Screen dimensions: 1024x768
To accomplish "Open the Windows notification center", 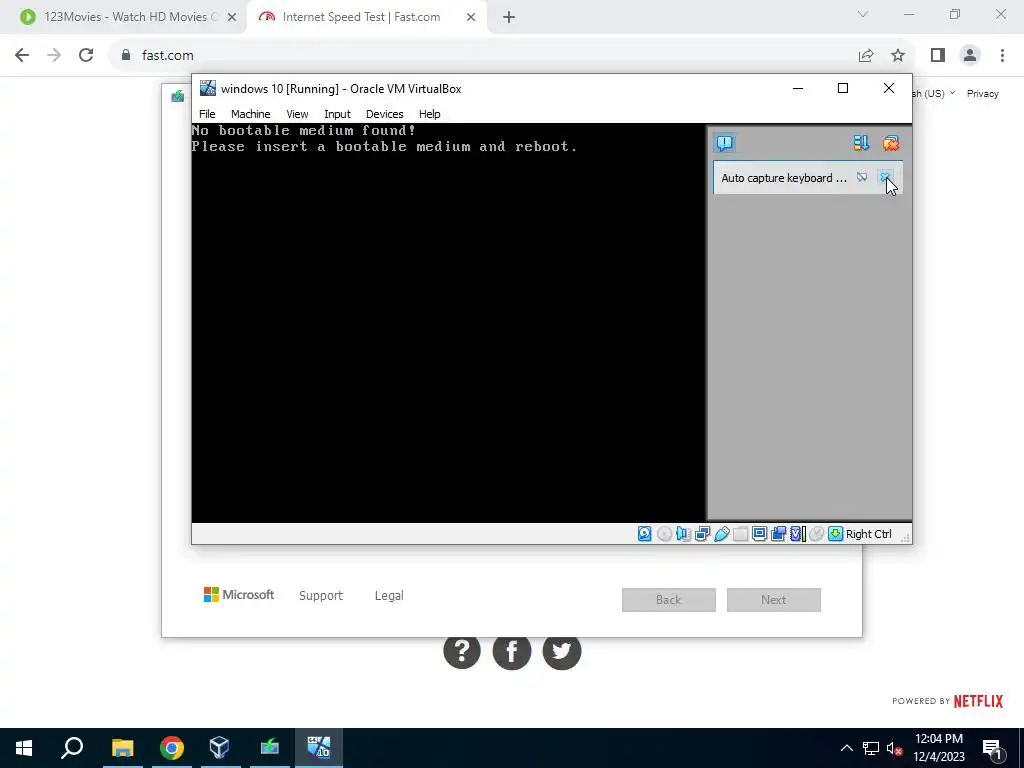I will 992,748.
